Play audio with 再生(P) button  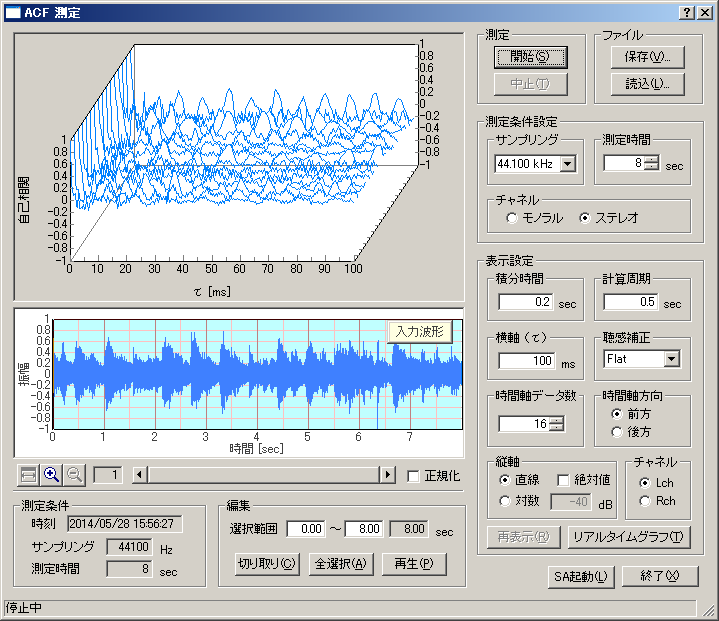(x=414, y=564)
